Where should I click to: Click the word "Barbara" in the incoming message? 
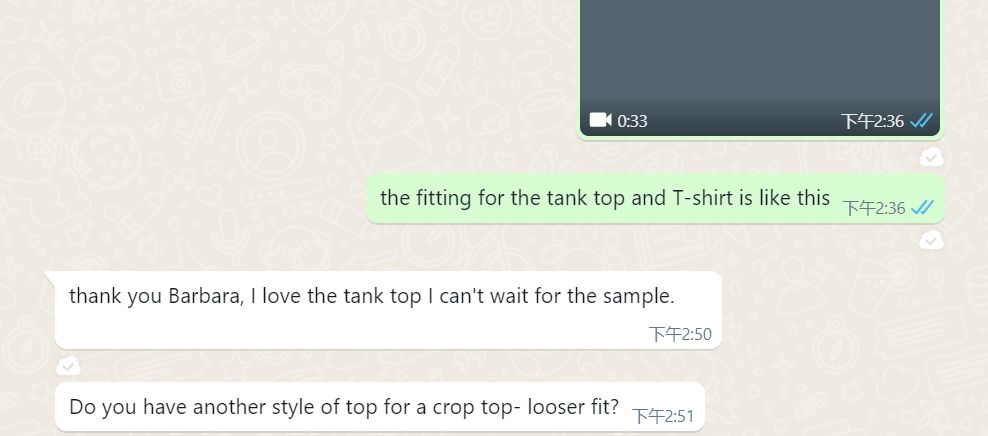(x=206, y=296)
